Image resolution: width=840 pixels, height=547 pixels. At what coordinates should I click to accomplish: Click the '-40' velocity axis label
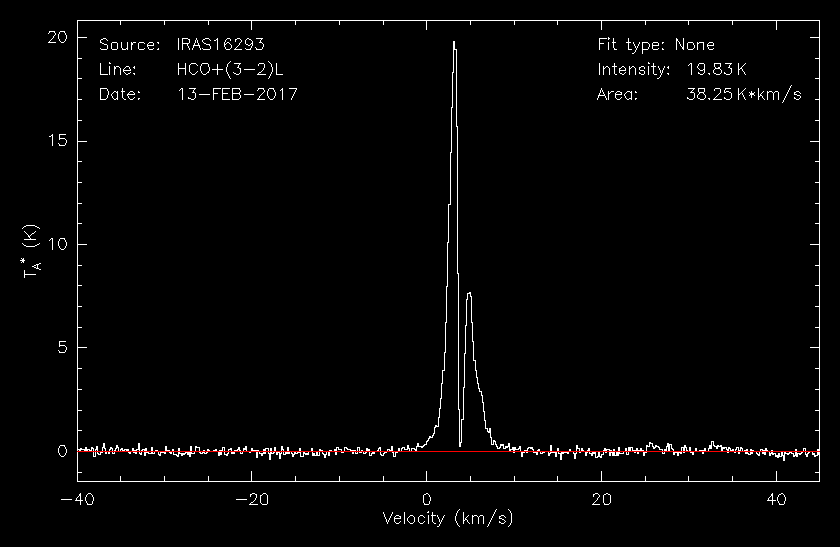click(78, 500)
